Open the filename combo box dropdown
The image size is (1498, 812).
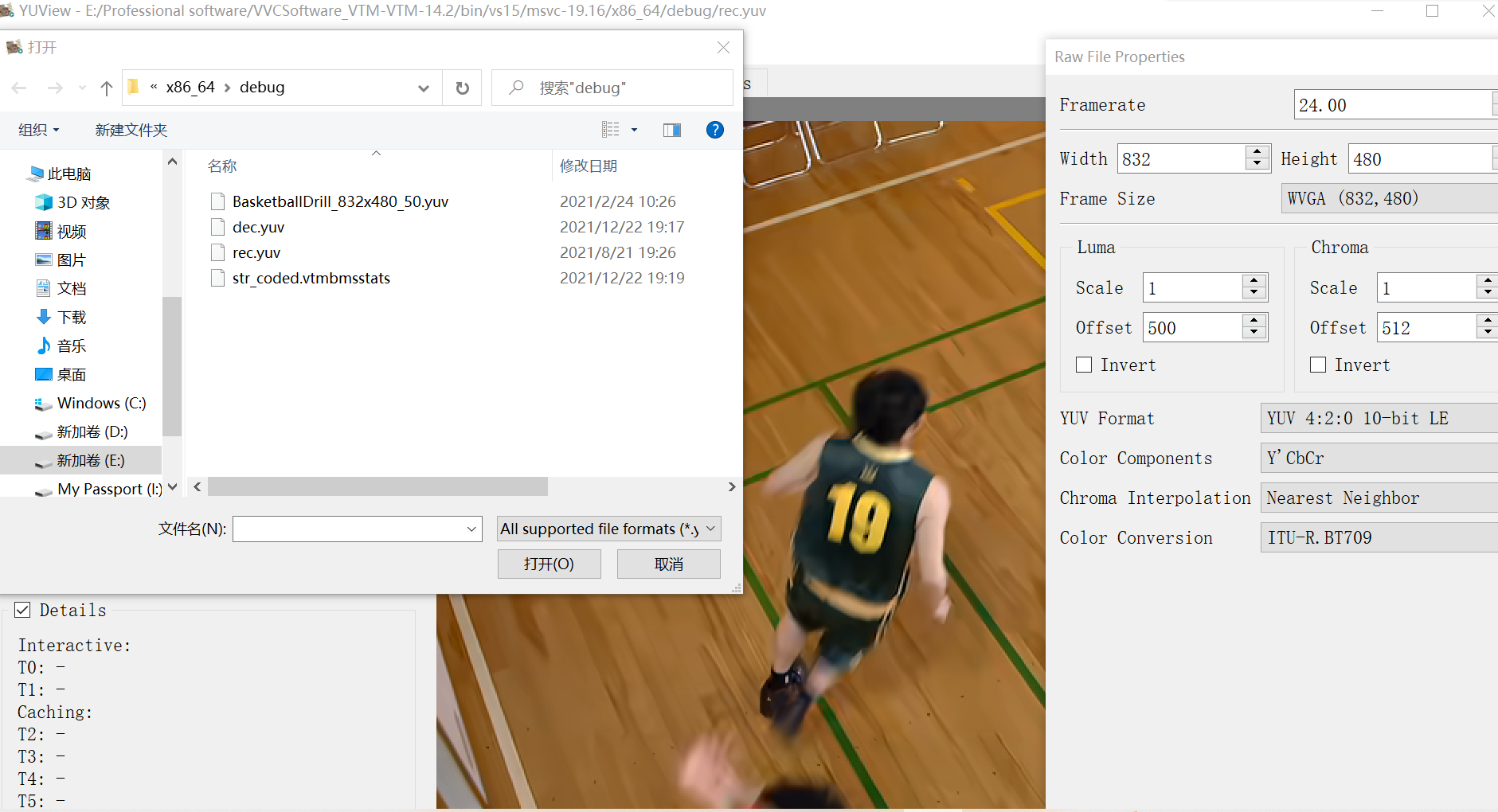coord(470,528)
